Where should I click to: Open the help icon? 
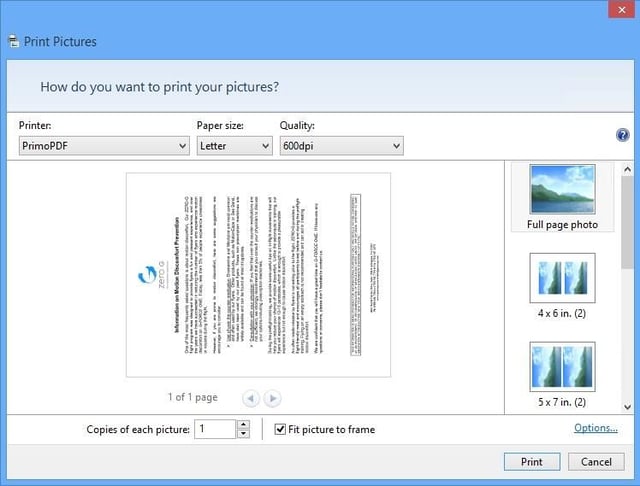[622, 135]
